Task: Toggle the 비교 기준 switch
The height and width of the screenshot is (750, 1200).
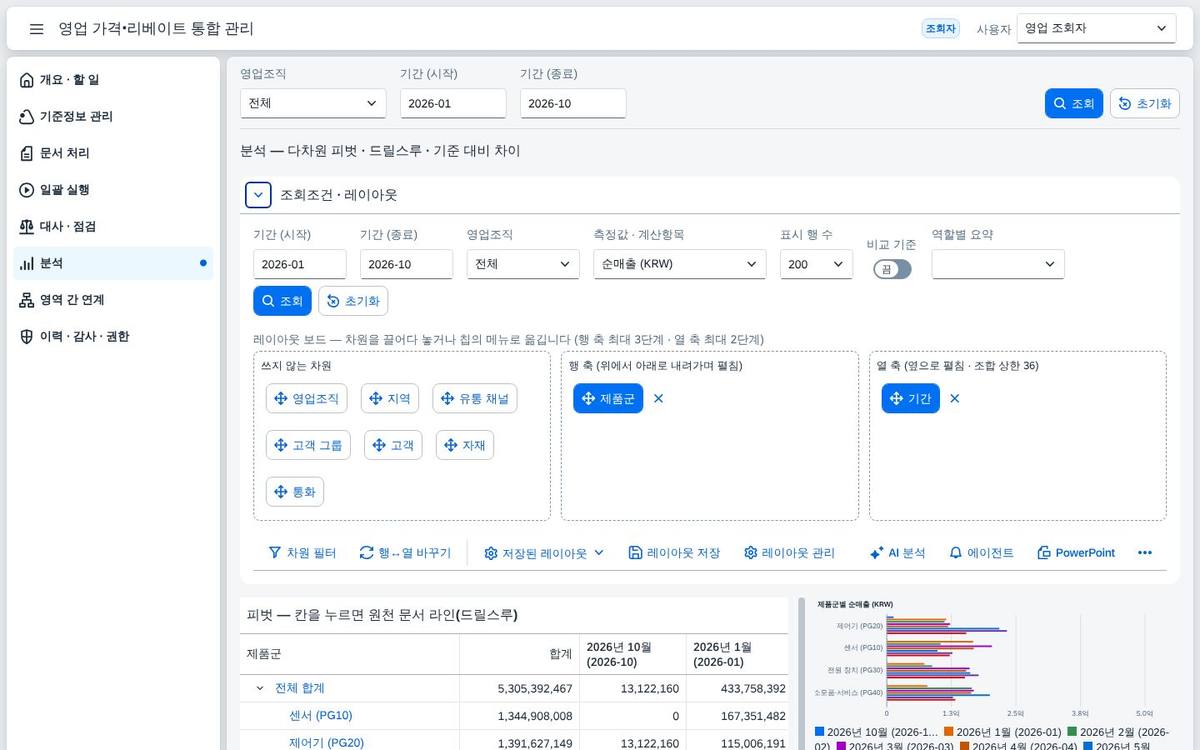Action: pos(892,269)
